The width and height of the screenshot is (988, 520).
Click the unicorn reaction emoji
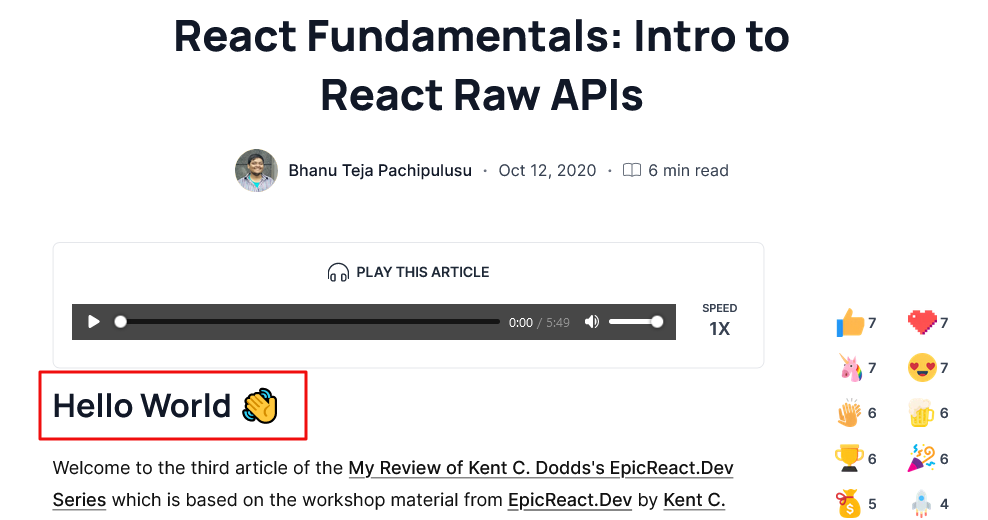tap(850, 368)
